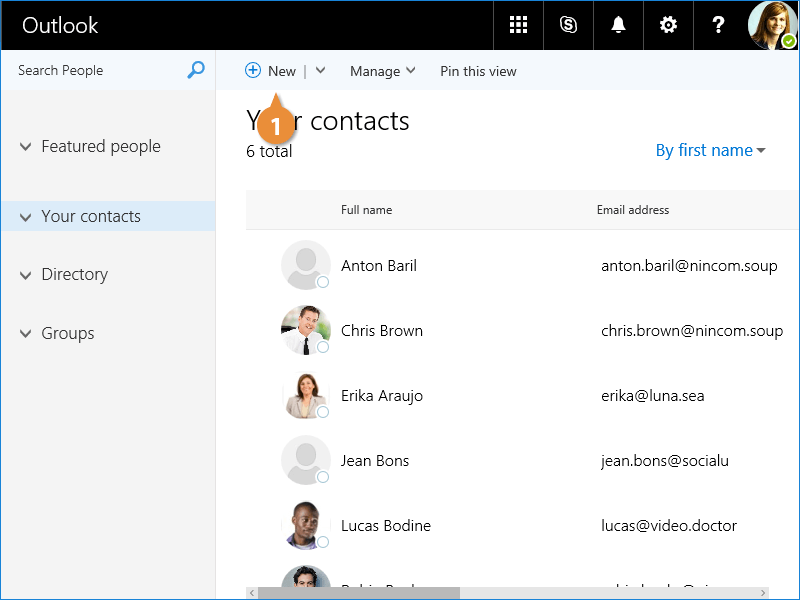Select Lucas Bodine's avatar checkbox
800x600 pixels.
coord(323,542)
